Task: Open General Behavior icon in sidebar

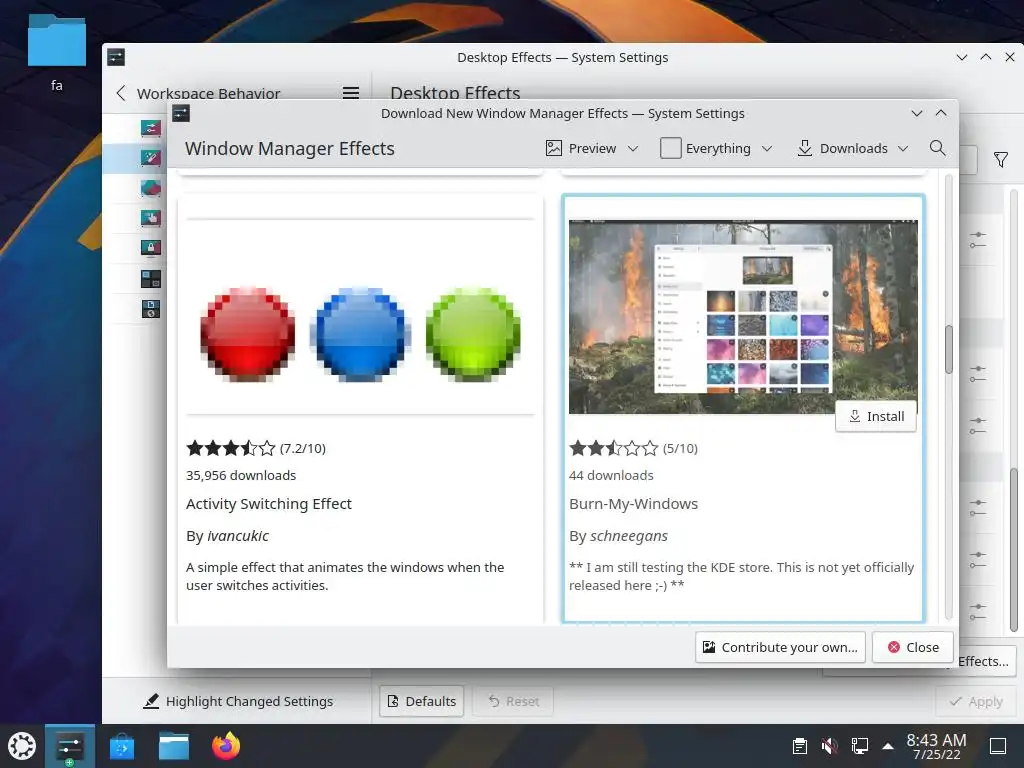Action: [x=151, y=128]
